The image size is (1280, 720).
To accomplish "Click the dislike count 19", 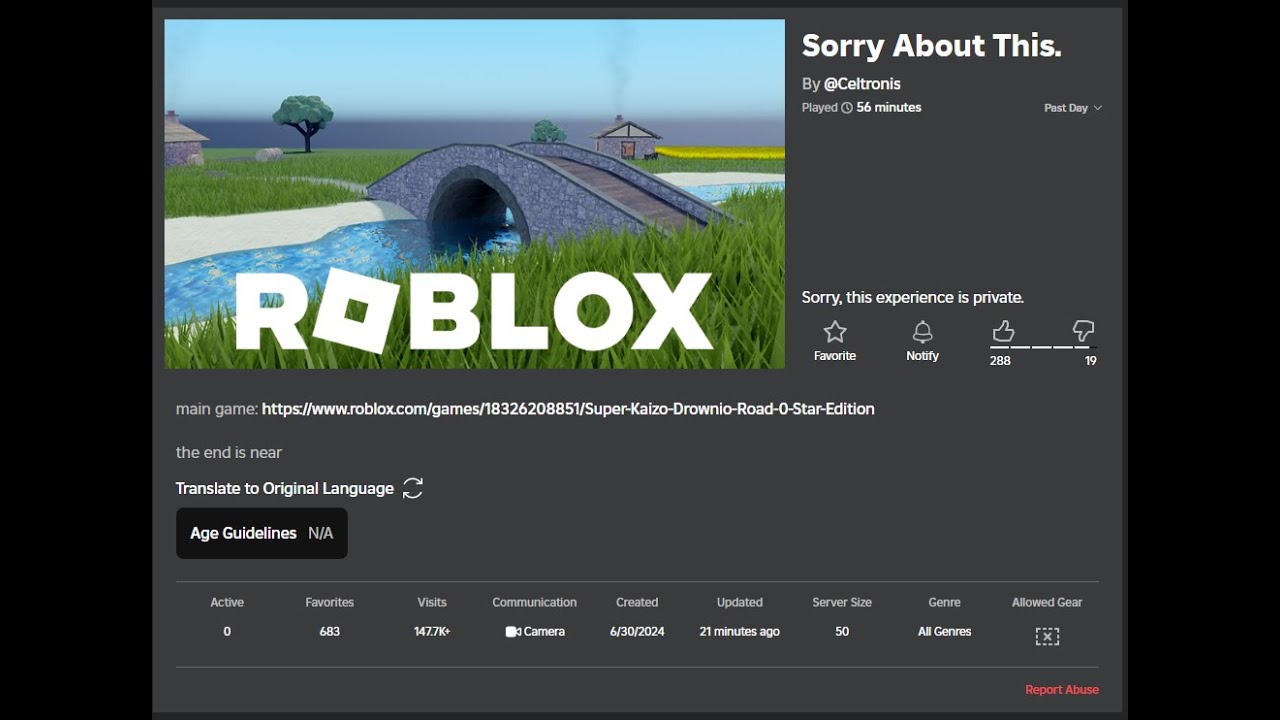I will pyautogui.click(x=1091, y=361).
